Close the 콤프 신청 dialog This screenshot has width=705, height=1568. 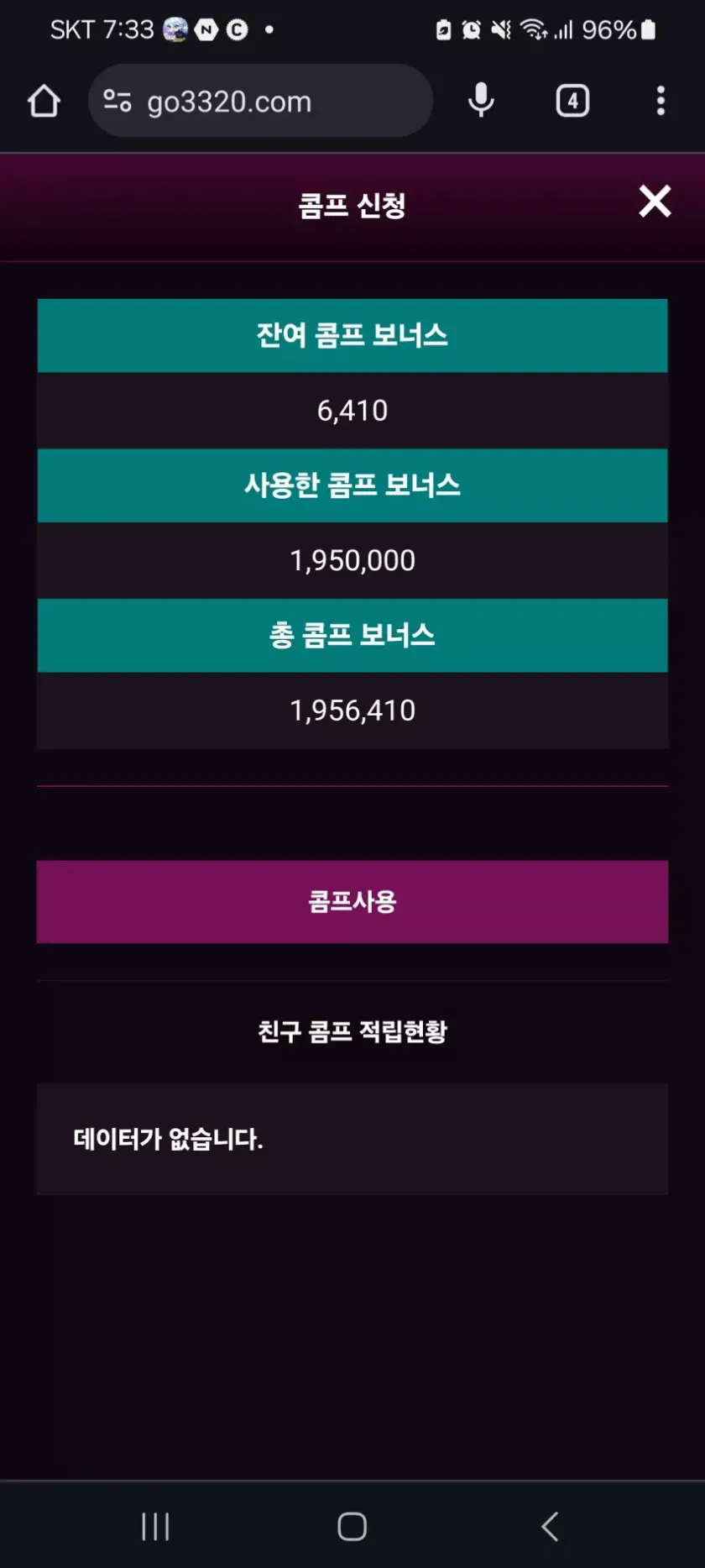(x=655, y=202)
